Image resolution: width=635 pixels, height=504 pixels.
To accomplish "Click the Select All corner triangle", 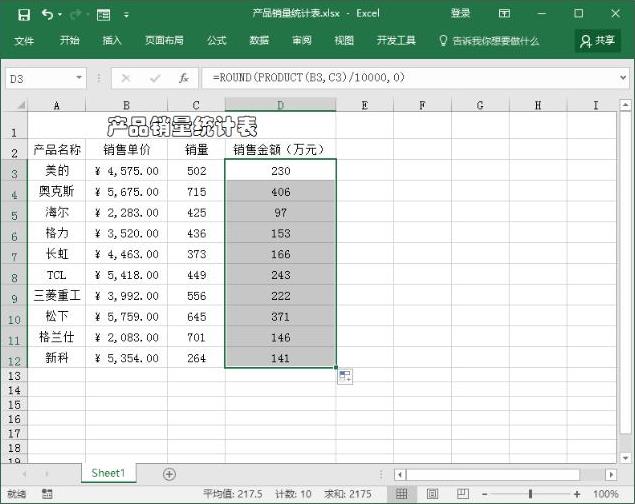I will [x=19, y=105].
